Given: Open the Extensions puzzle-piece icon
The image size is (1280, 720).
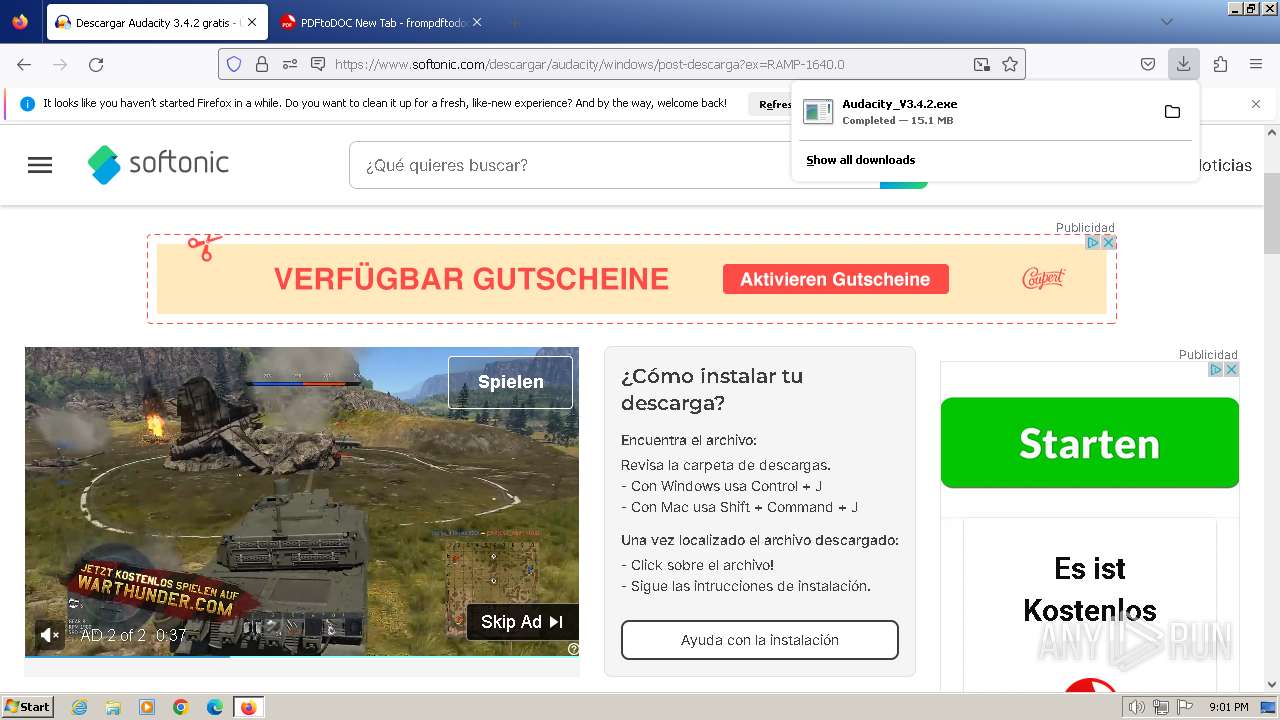Looking at the screenshot, I should 1220,64.
